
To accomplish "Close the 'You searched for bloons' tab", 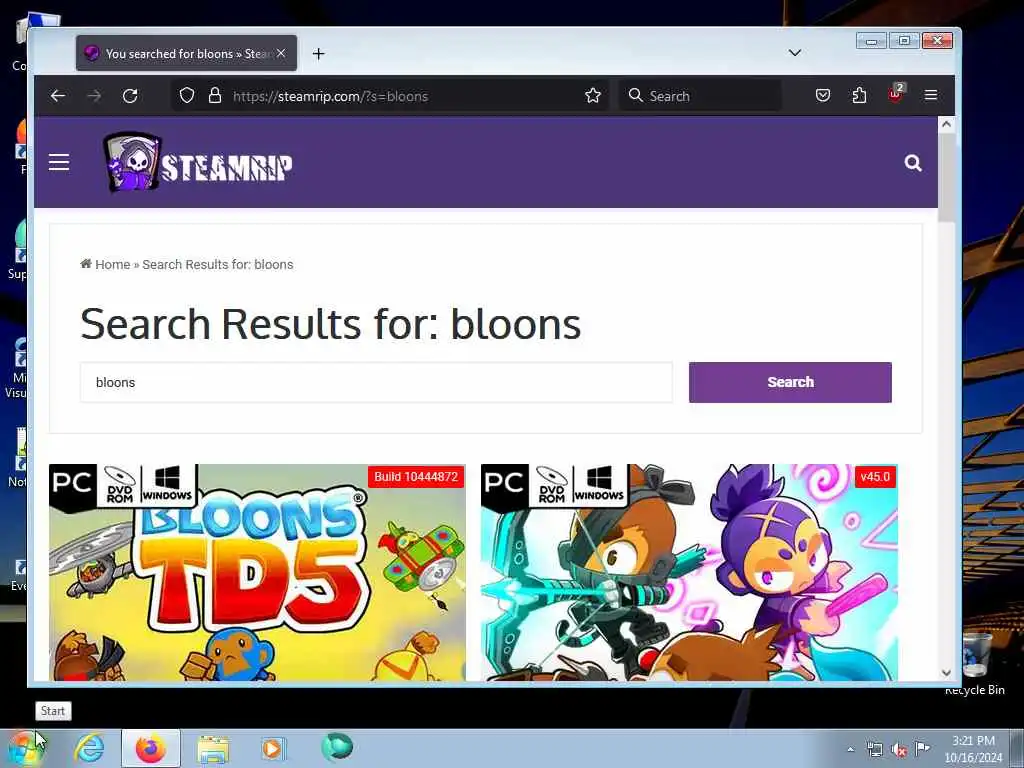I will 281,54.
